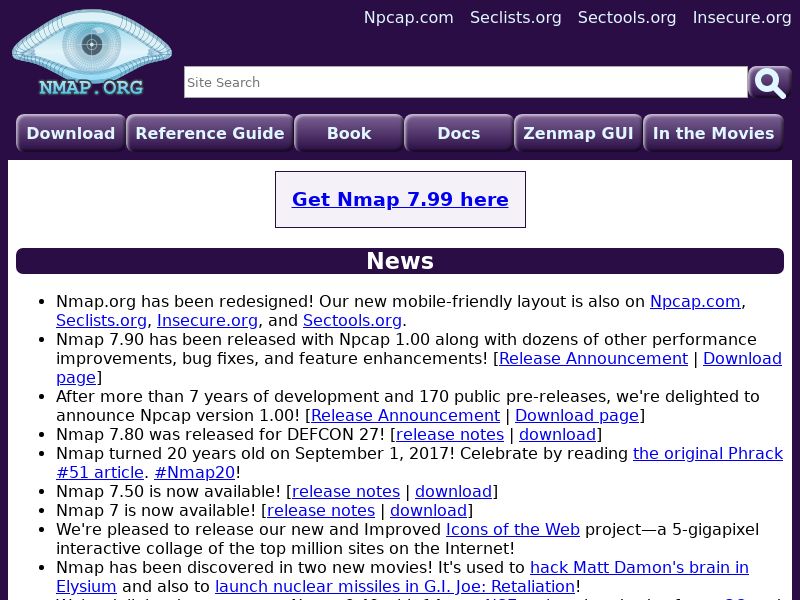This screenshot has height=600, width=800.
Task: Focus the Site Search text field
Action: 465,82
